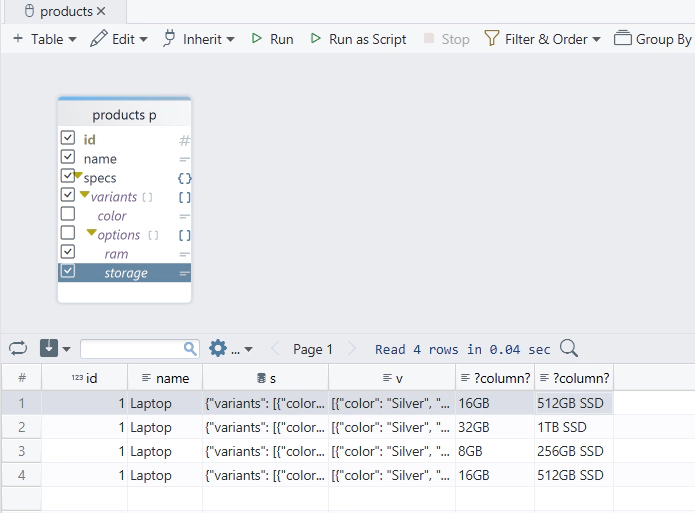Uncheck the id column checkbox
Viewport: 695px width, 513px height.
pos(68,139)
